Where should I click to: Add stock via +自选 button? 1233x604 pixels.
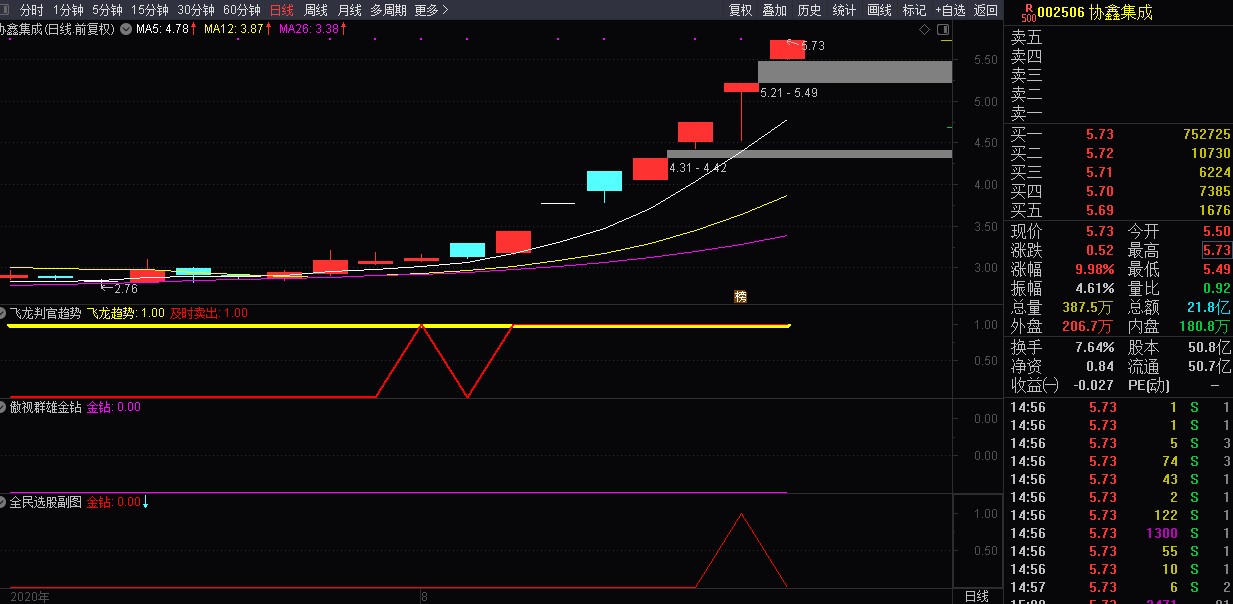point(950,10)
